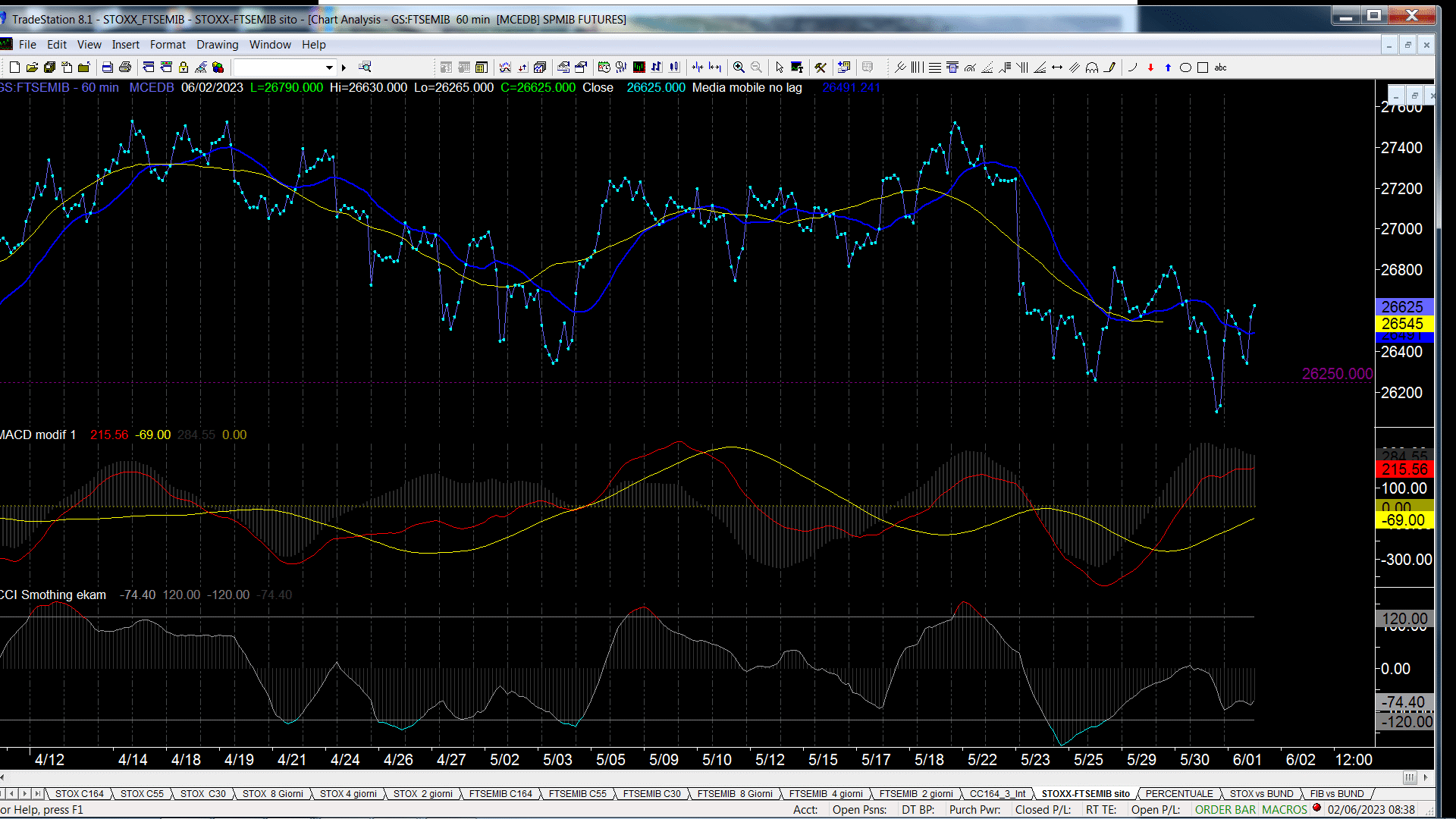Image resolution: width=1456 pixels, height=819 pixels.
Task: Click the Zoom Out magnifier
Action: pyautogui.click(x=756, y=67)
